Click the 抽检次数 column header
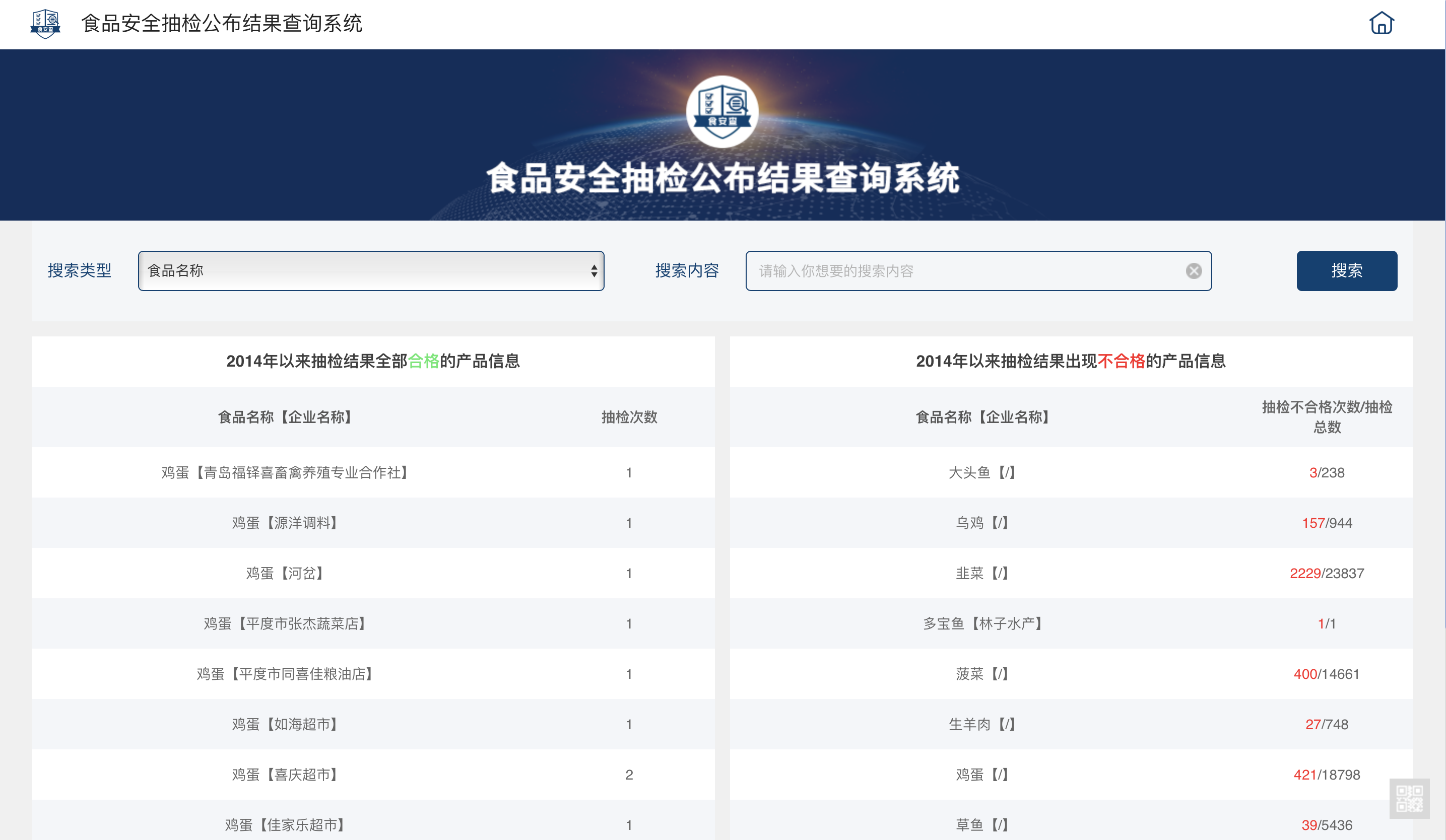Image resolution: width=1446 pixels, height=840 pixels. coord(629,417)
